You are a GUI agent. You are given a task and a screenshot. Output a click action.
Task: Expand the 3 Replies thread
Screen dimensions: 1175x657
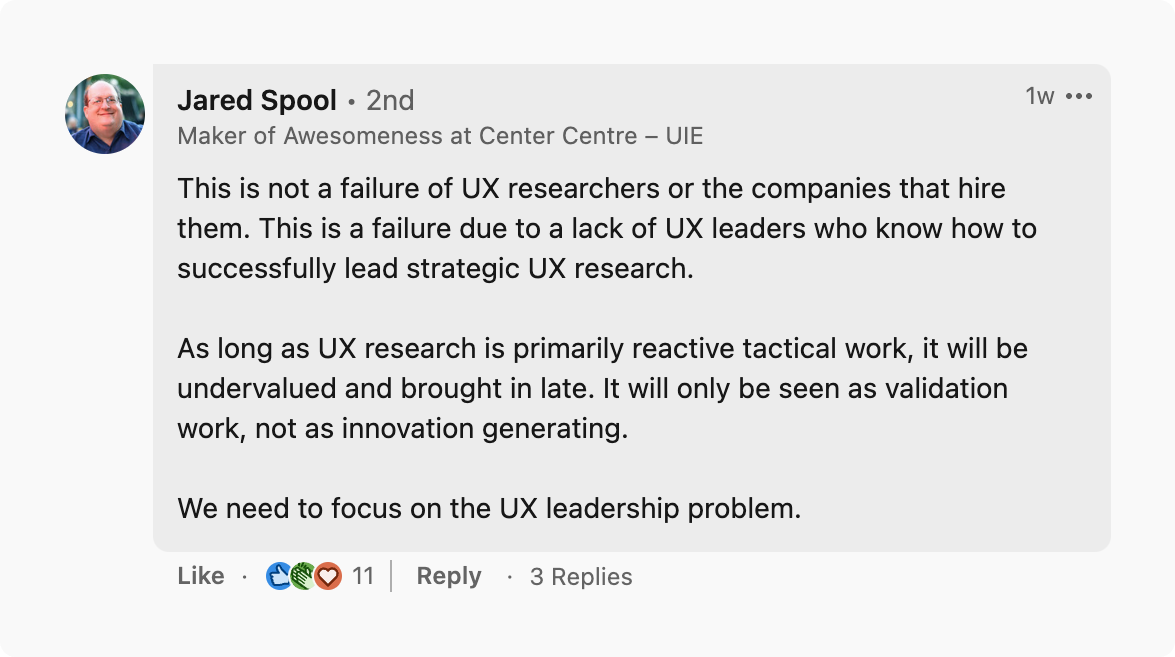coord(581,577)
